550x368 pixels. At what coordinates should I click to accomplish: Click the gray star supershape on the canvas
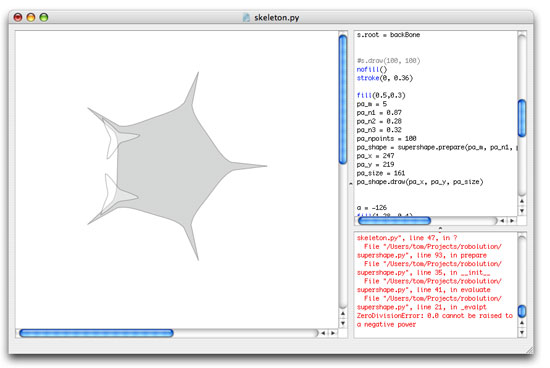pyautogui.click(x=168, y=165)
